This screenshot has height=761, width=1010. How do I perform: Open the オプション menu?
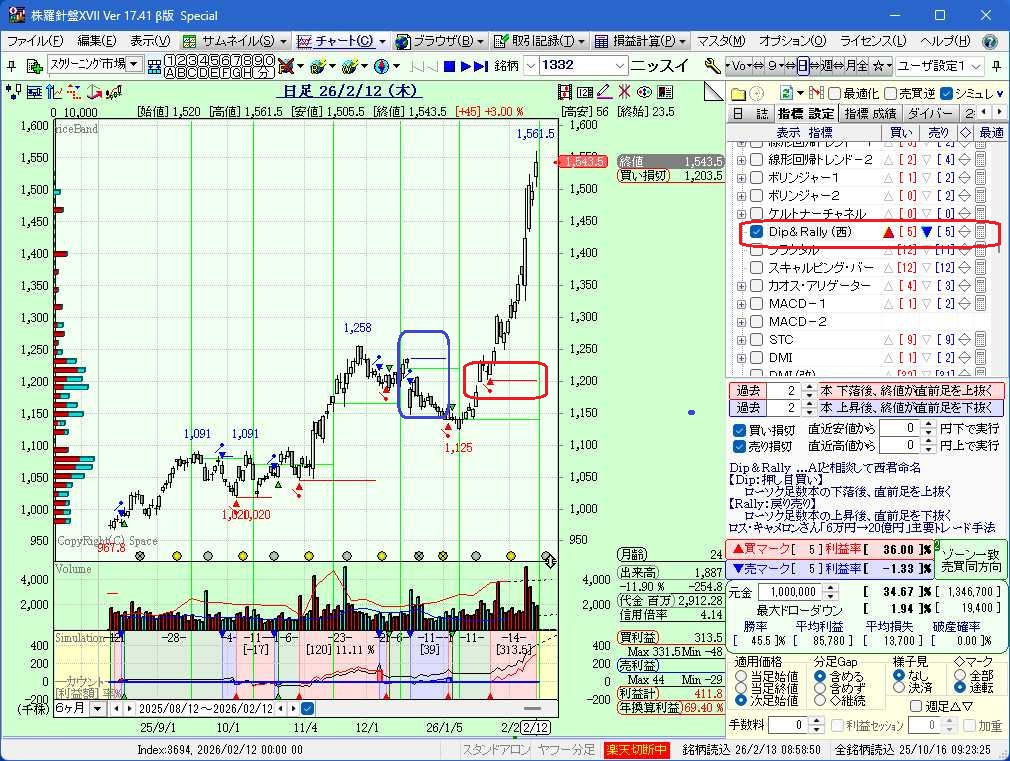tap(791, 41)
